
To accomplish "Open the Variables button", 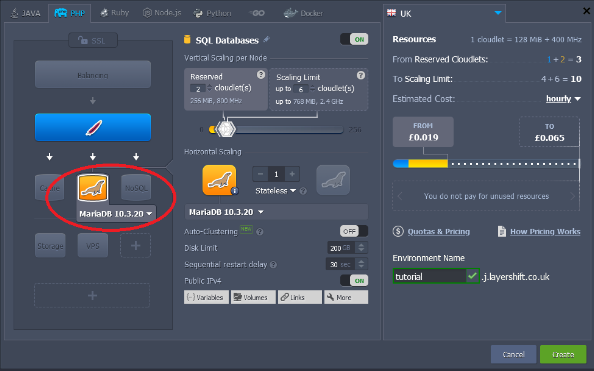I will 206,297.
